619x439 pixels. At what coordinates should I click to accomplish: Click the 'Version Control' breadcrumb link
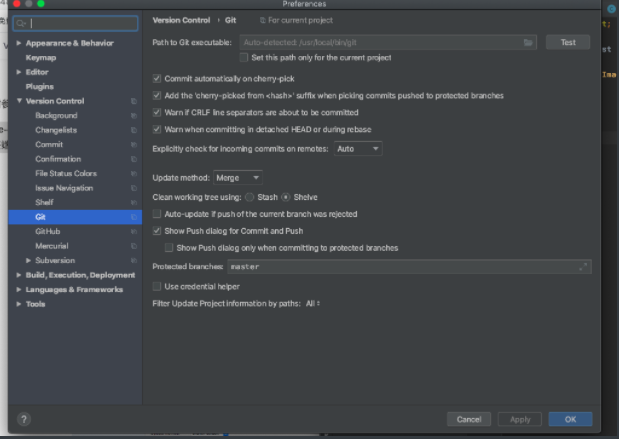pyautogui.click(x=181, y=20)
